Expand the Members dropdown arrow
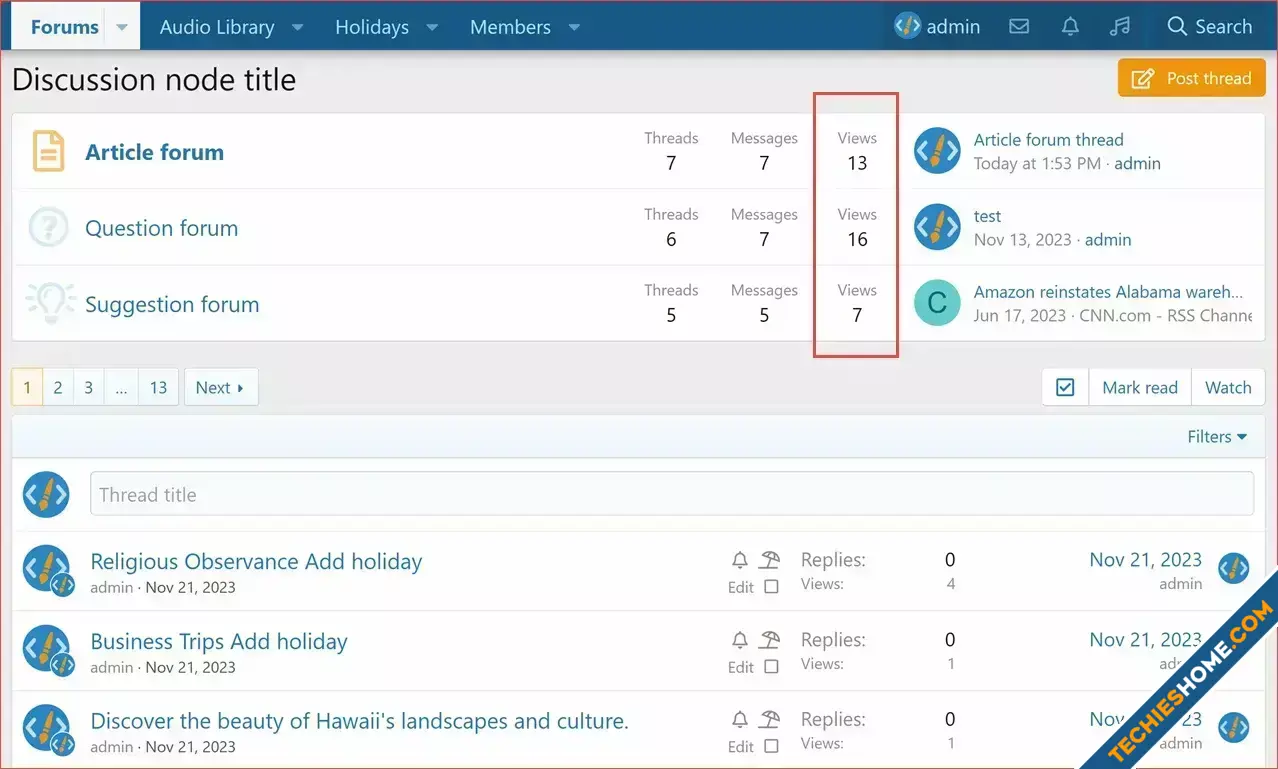 pyautogui.click(x=574, y=27)
